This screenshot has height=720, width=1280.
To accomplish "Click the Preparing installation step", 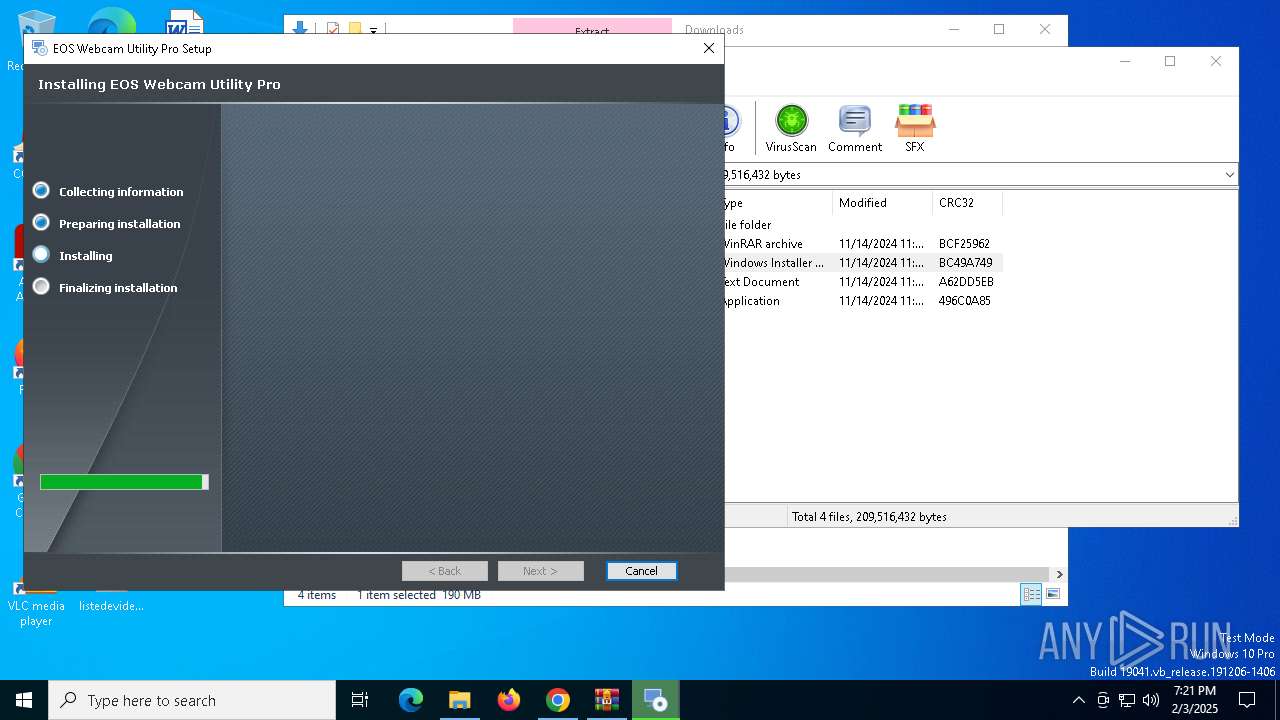I will [x=120, y=223].
